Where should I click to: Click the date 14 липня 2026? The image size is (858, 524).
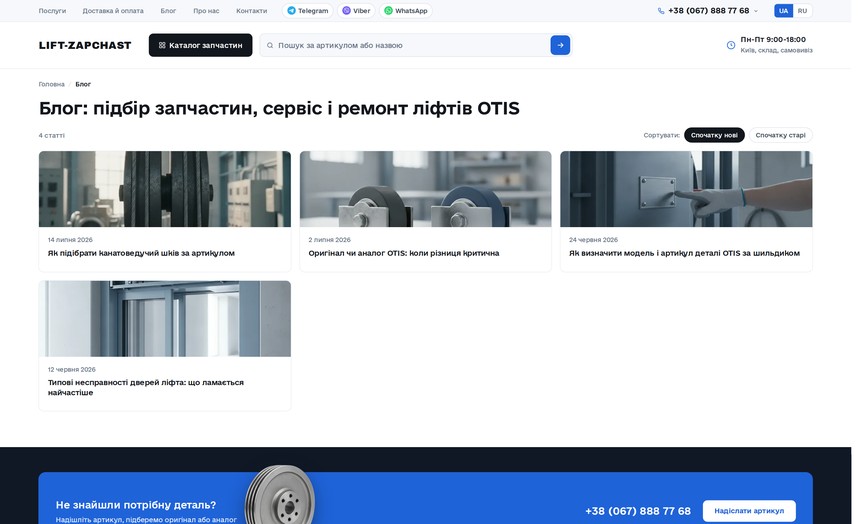coord(70,240)
